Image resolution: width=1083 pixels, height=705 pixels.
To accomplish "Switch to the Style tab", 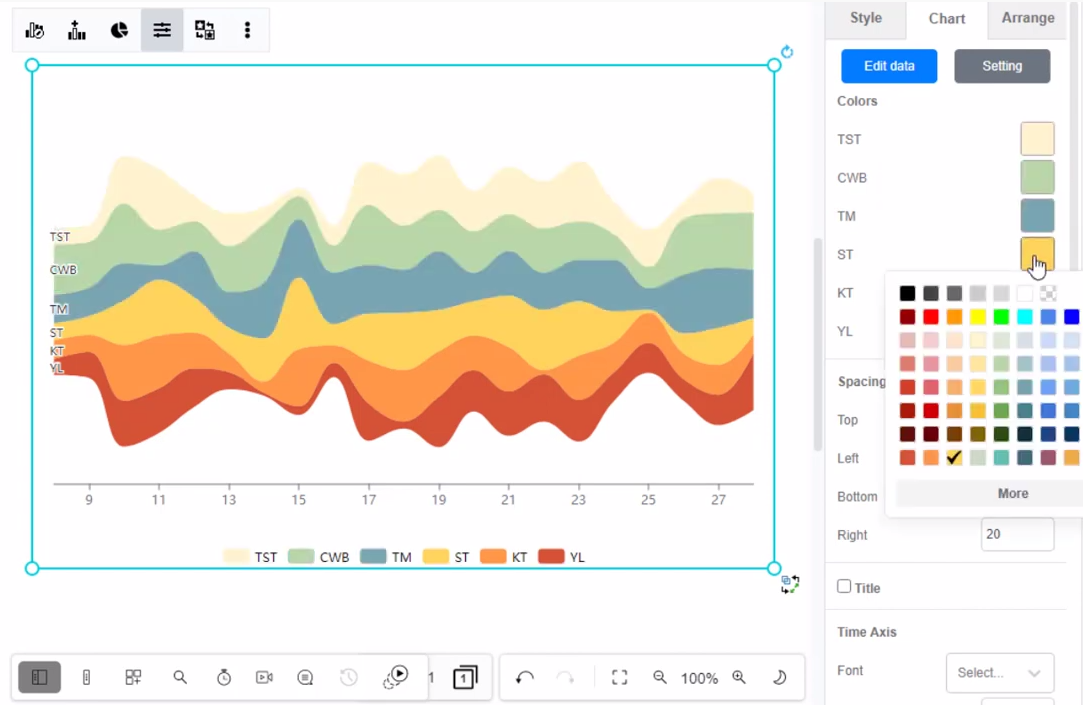I will pos(865,18).
